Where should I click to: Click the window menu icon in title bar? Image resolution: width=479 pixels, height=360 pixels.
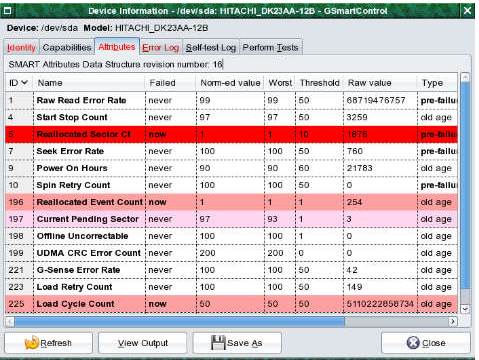click(x=7, y=11)
